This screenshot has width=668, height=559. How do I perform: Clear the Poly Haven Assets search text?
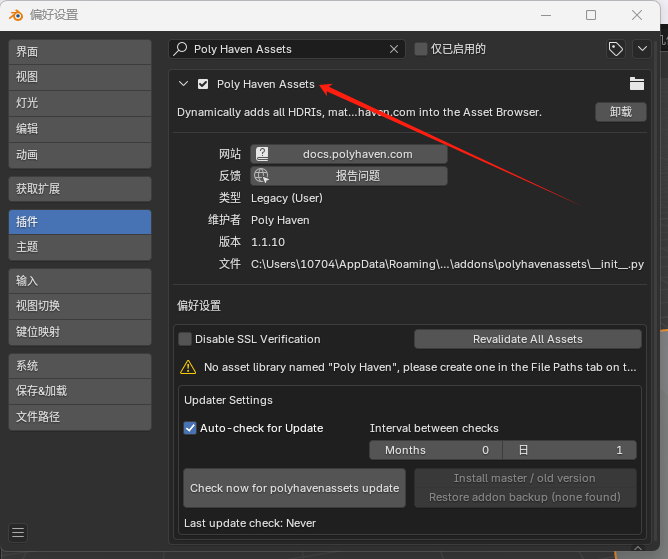tap(394, 49)
